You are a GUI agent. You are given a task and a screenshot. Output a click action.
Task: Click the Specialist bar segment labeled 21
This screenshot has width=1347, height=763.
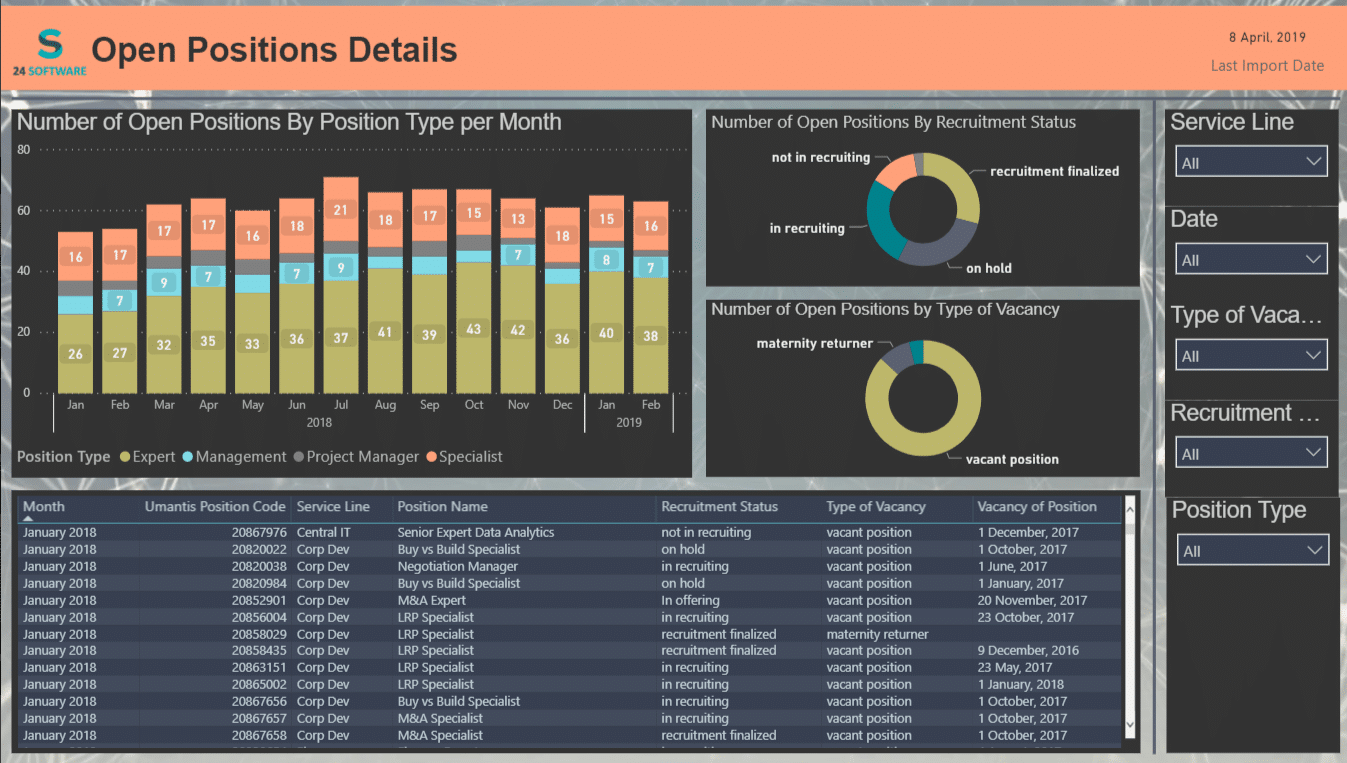341,210
